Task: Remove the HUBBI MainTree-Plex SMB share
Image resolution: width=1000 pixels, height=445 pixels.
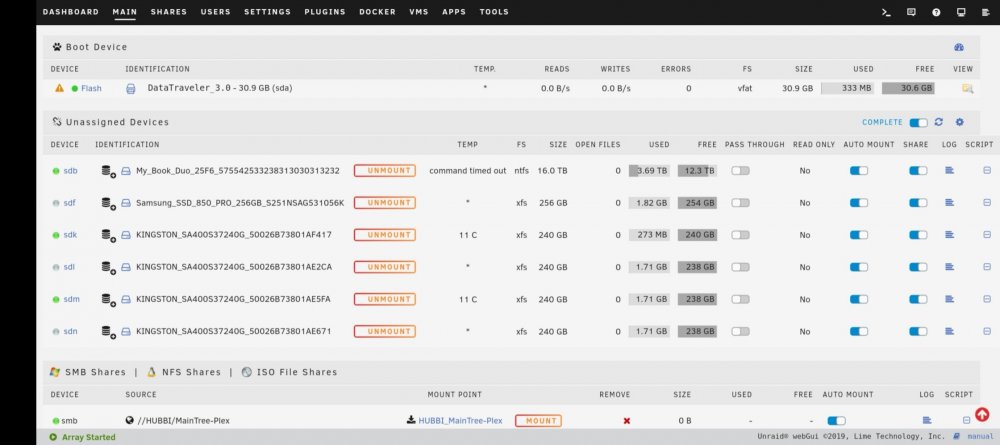Action: click(x=627, y=421)
